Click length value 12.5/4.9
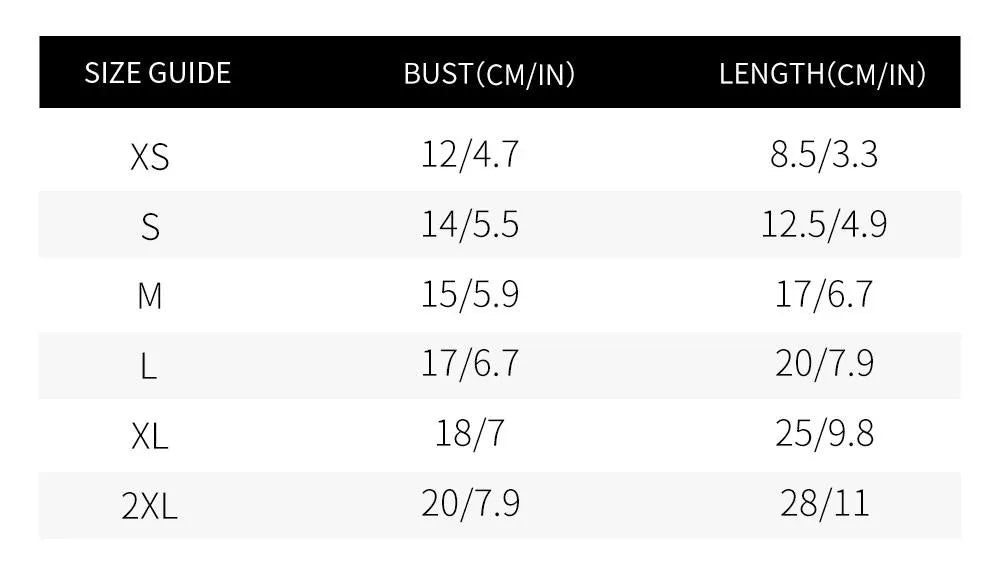 (824, 225)
